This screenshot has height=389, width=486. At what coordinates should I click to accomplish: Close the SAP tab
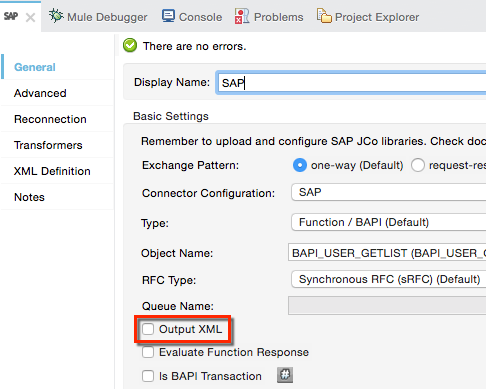30,17
